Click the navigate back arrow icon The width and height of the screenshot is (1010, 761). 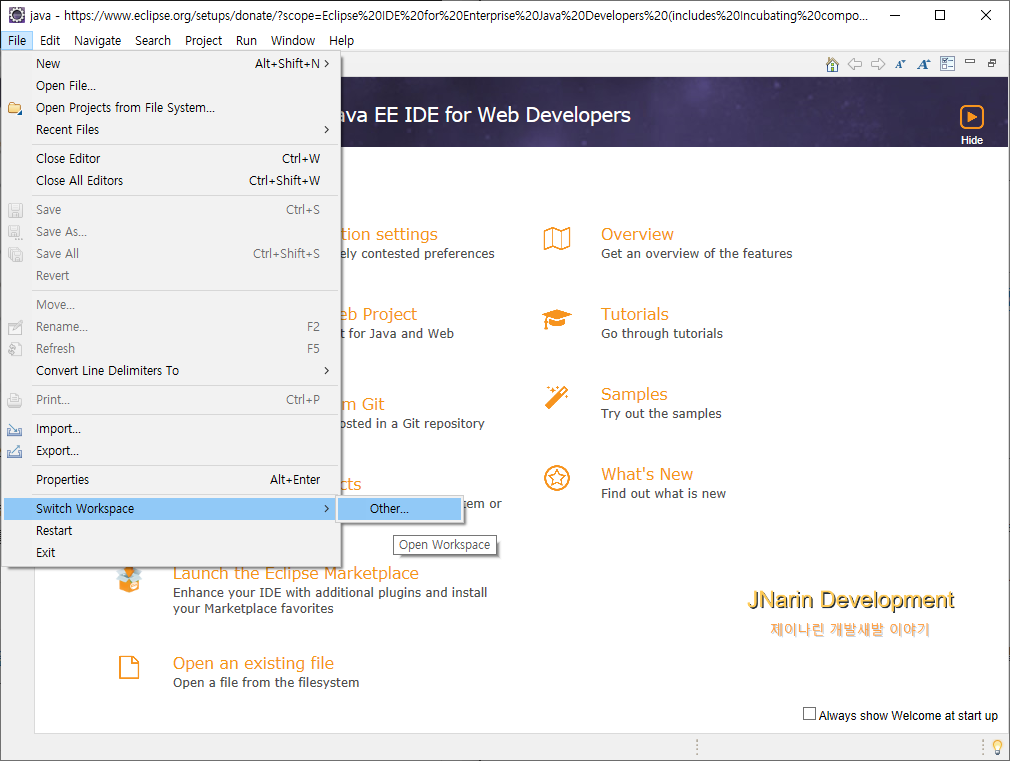[x=855, y=64]
